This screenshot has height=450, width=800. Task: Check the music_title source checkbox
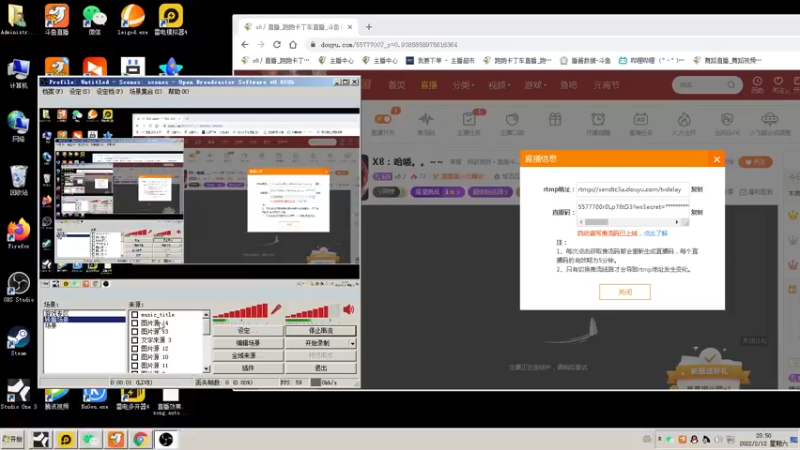tap(135, 315)
